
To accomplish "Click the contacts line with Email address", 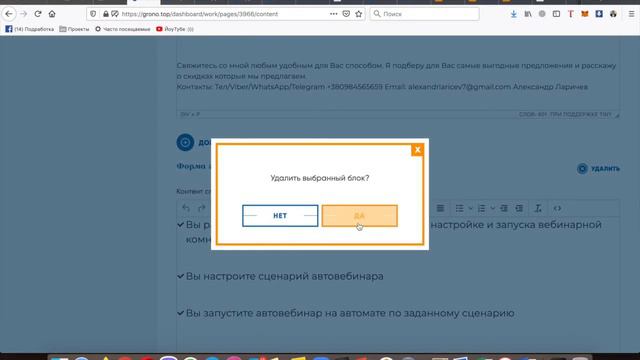I will (382, 87).
